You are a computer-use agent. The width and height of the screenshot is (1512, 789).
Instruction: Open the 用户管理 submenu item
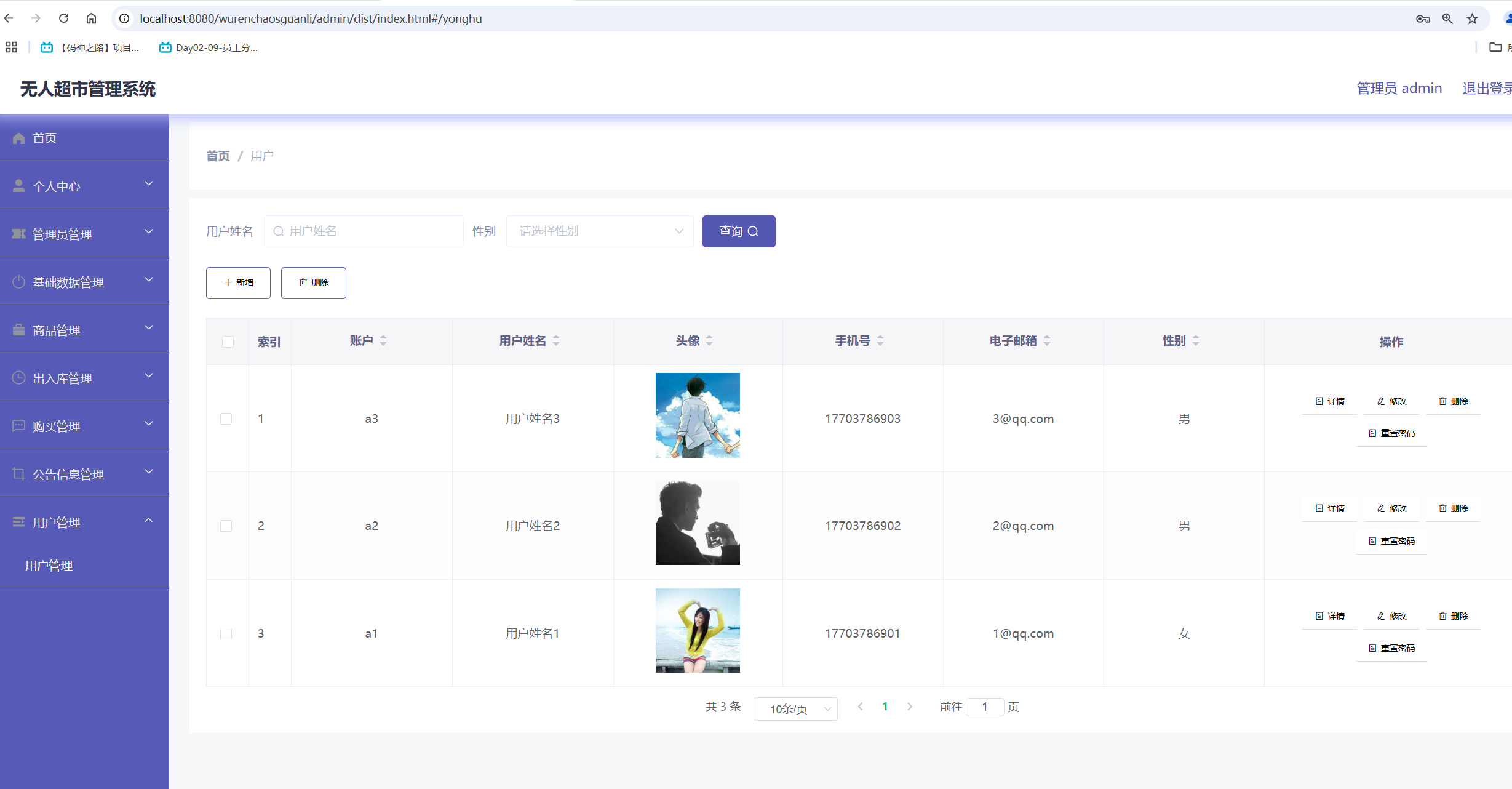(x=49, y=566)
